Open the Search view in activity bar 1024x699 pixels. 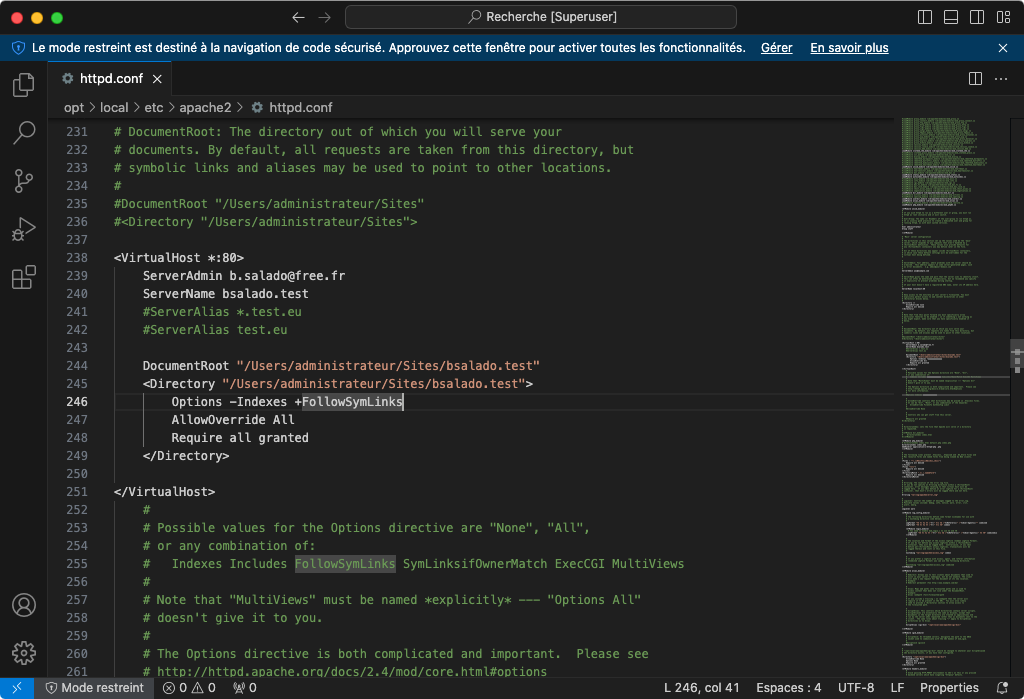coord(23,132)
